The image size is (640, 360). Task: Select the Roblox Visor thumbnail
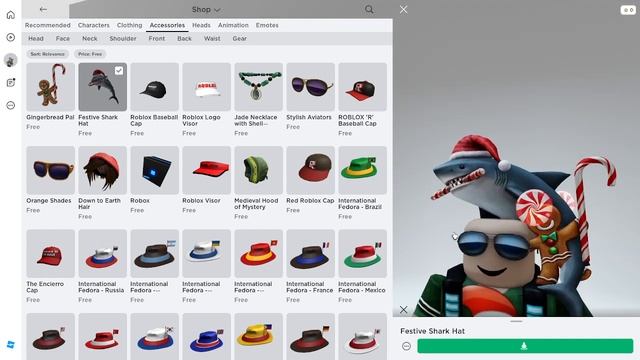pyautogui.click(x=207, y=170)
